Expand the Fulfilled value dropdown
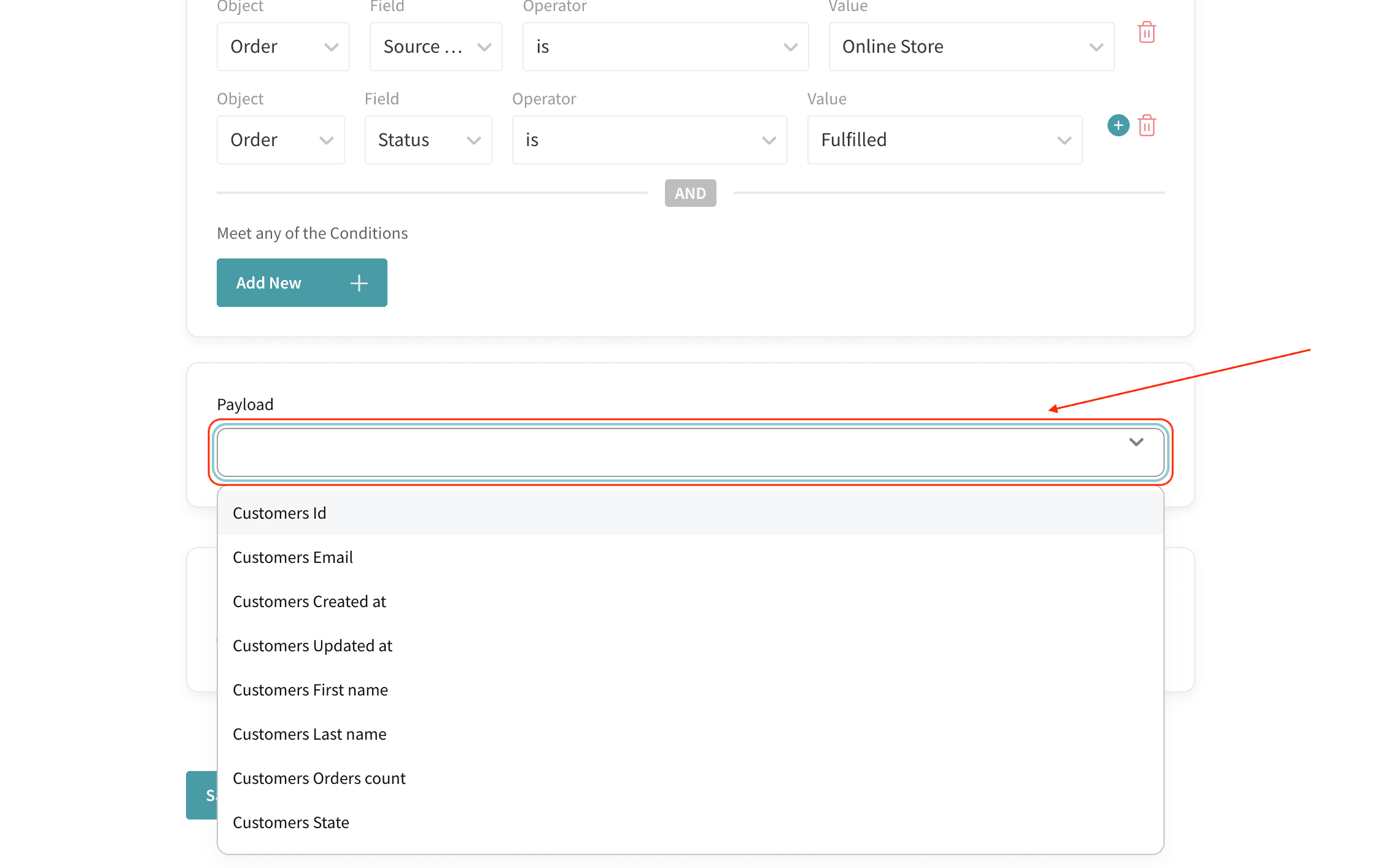Image resolution: width=1390 pixels, height=868 pixels. tap(944, 140)
